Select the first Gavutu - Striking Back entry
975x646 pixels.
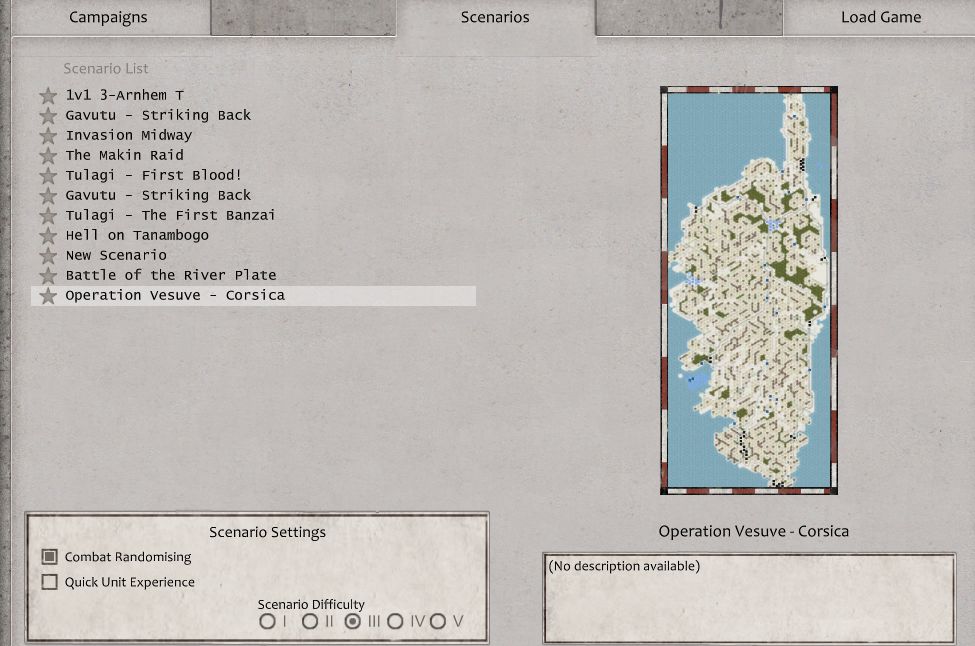click(158, 115)
